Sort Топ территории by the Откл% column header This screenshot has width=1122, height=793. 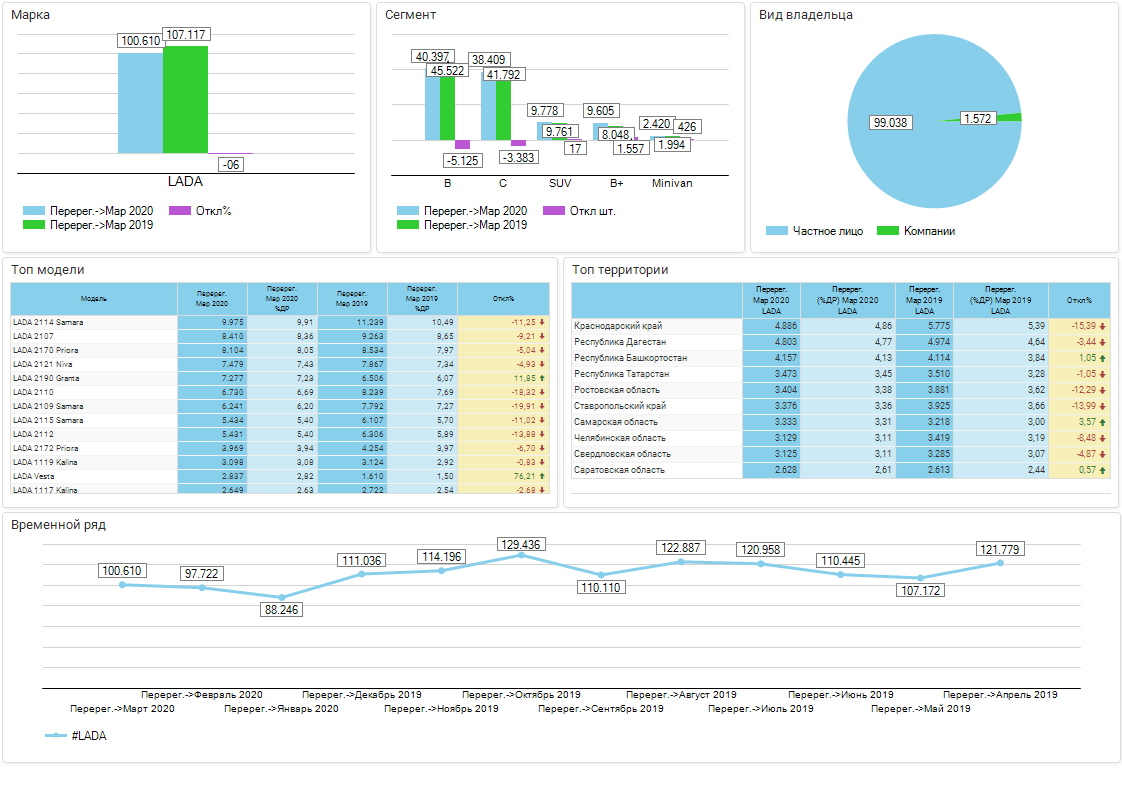coord(1078,300)
